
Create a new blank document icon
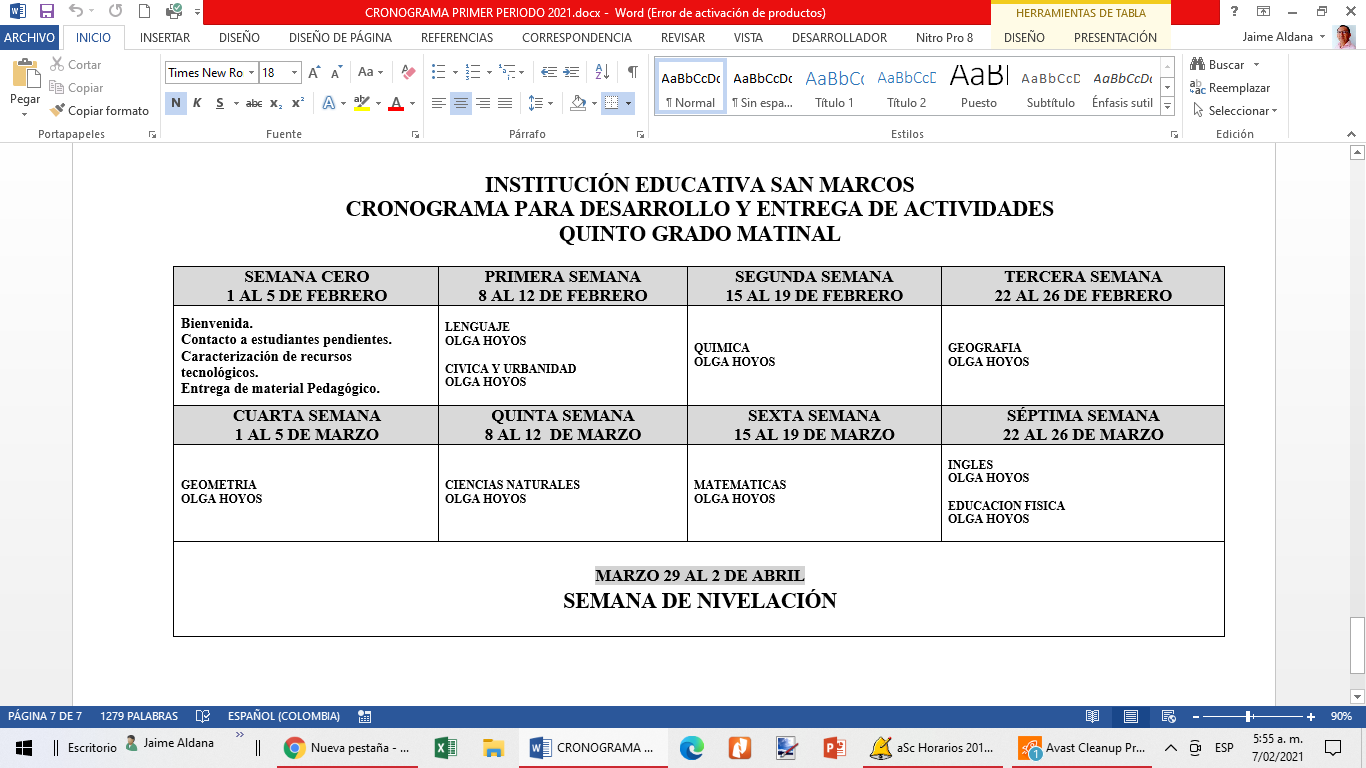pyautogui.click(x=145, y=12)
